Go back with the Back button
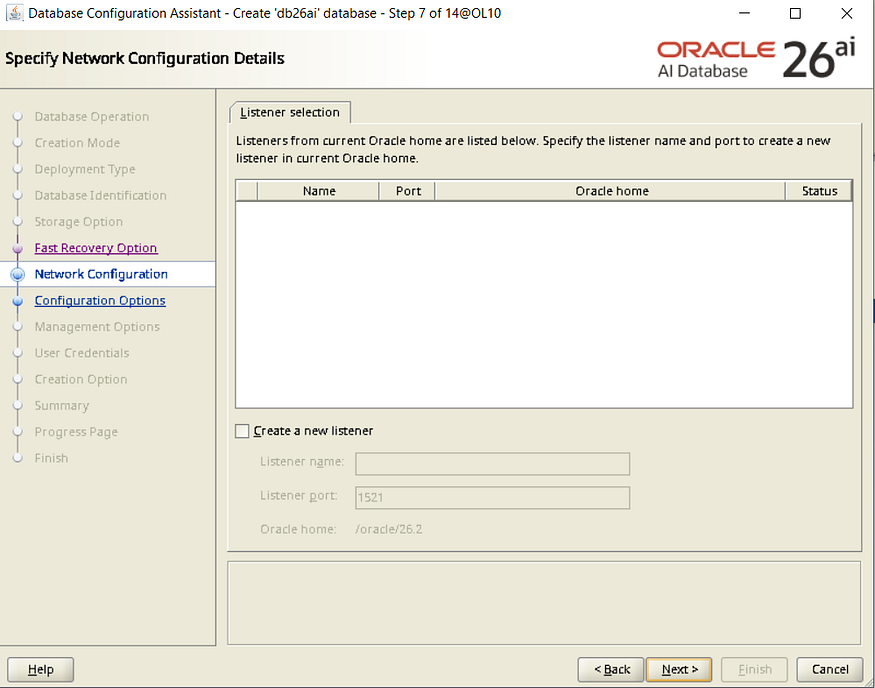875x688 pixels. pyautogui.click(x=611, y=669)
